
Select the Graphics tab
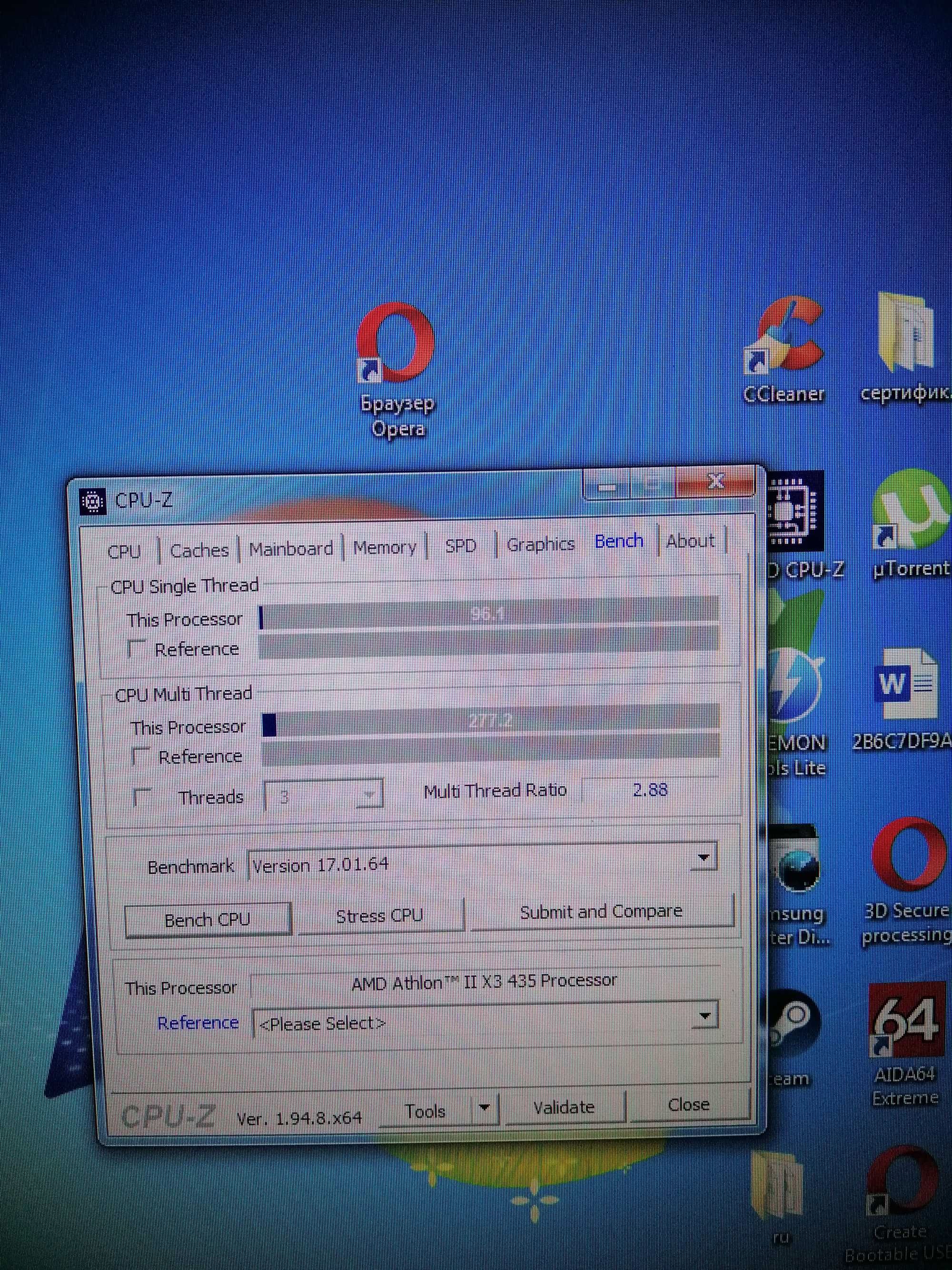(x=541, y=544)
